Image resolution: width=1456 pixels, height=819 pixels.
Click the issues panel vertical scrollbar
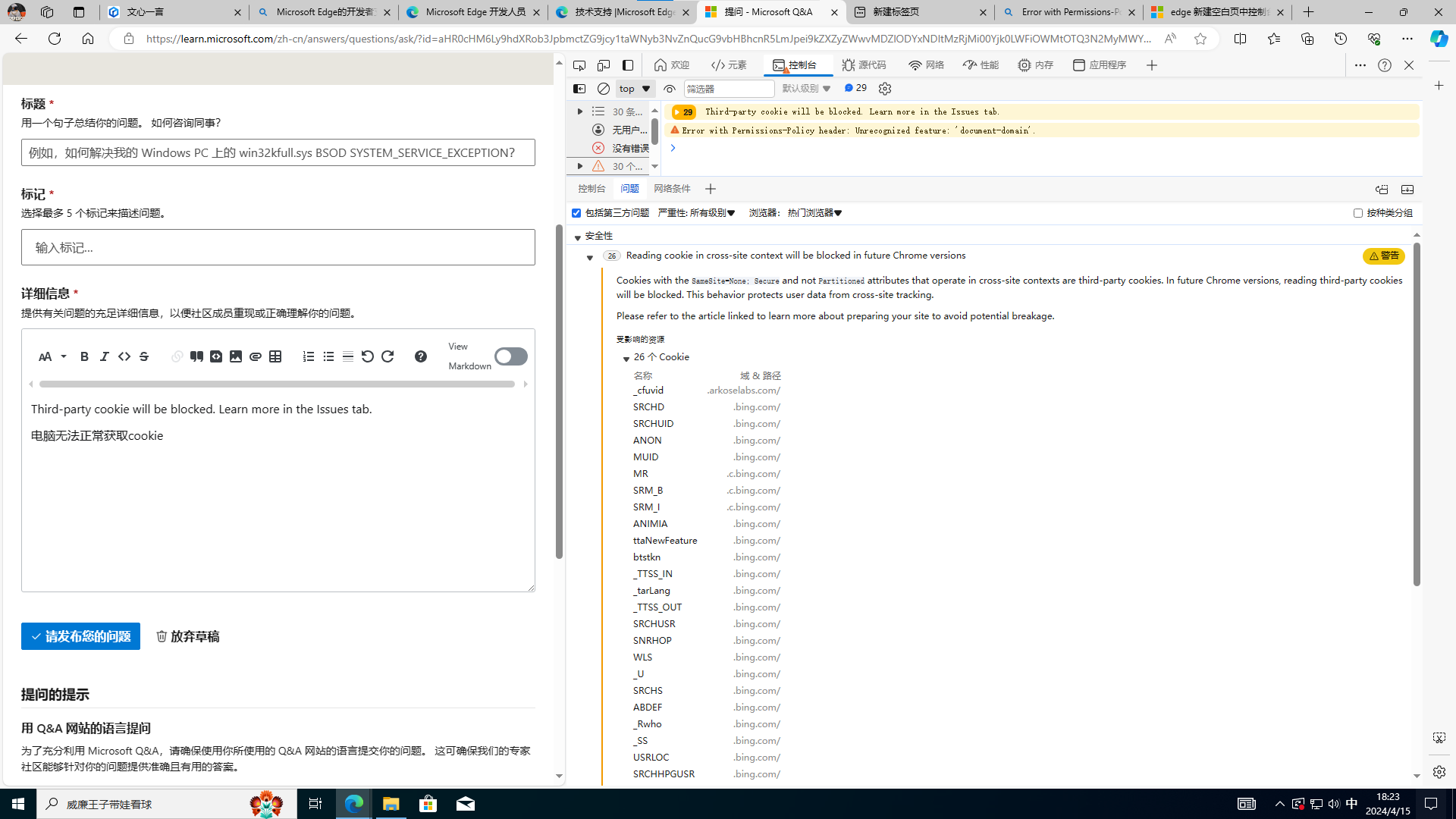(1416, 414)
